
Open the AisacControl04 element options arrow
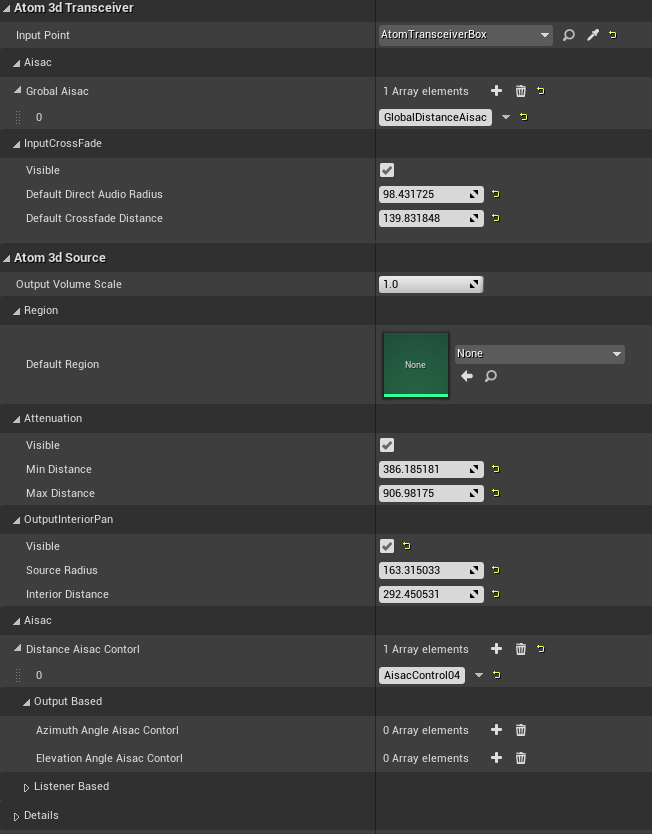coord(478,675)
